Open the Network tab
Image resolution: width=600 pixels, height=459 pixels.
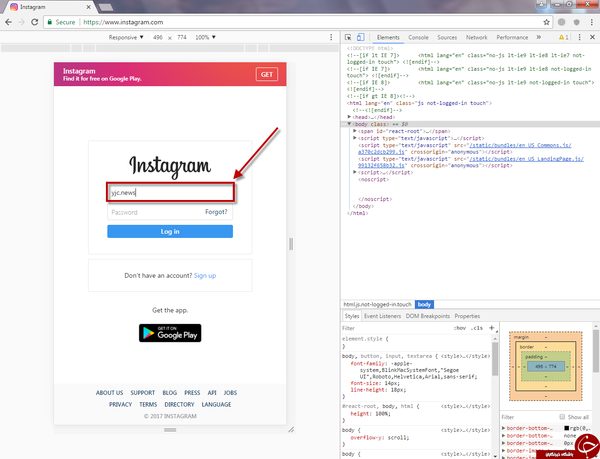(x=476, y=37)
